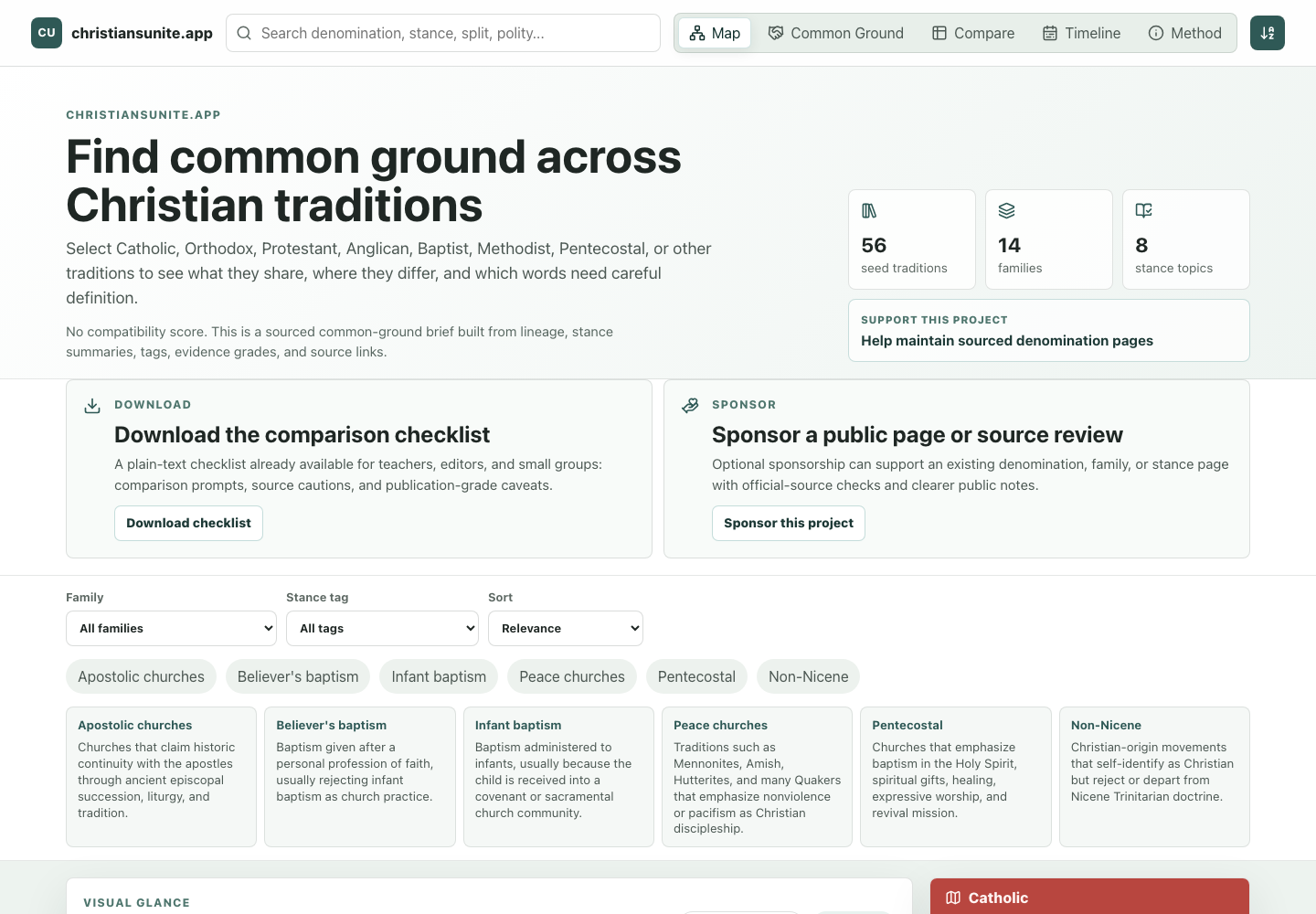Click the CU logo badge

tap(47, 33)
